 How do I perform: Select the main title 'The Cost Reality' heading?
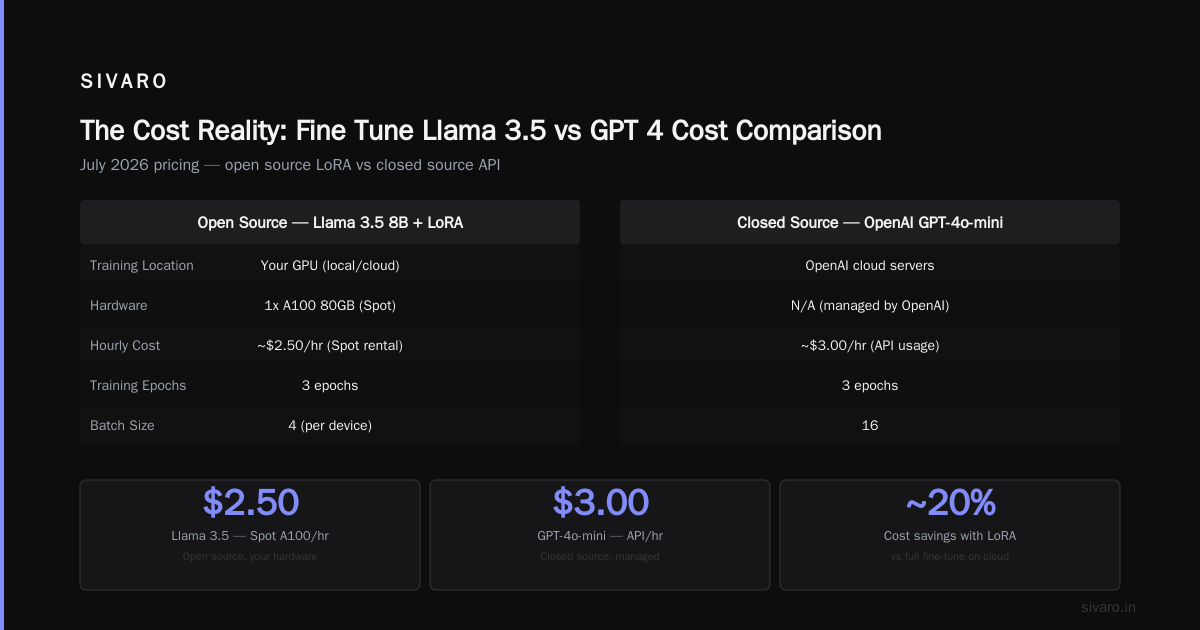tap(481, 131)
